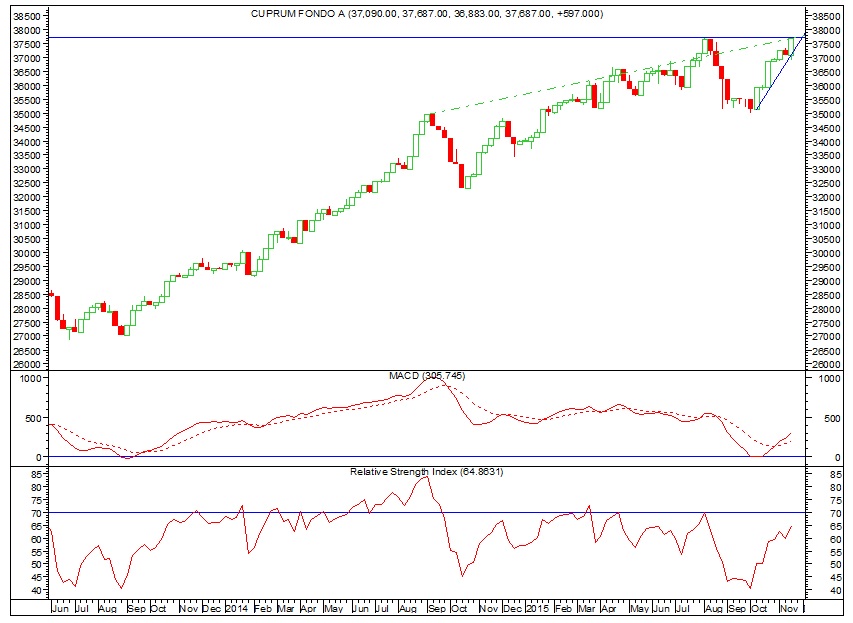Click '1000' on the right MACD axis
Screen dimensions: 853x623
pyautogui.click(x=829, y=379)
